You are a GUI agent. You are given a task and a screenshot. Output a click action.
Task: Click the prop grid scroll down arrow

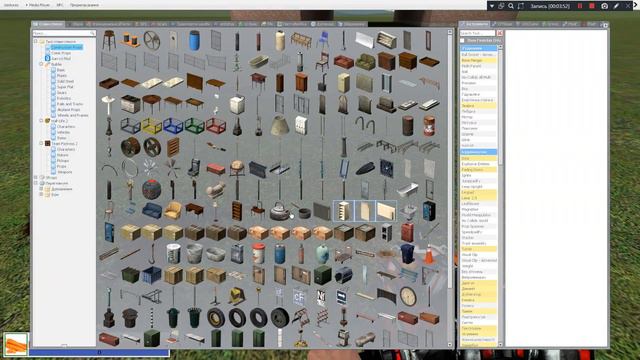(450, 345)
